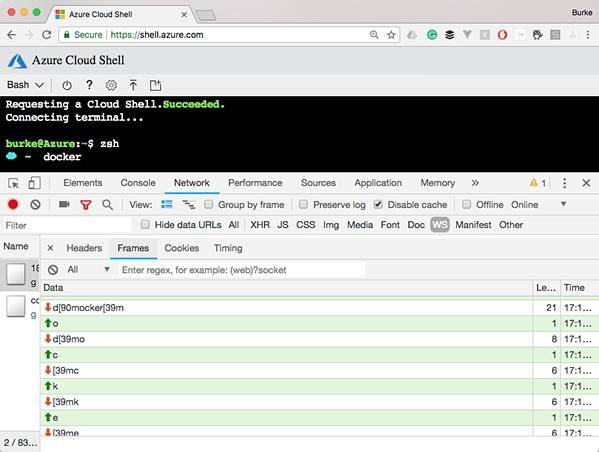Open DevTools customize three-dot menu
The height and width of the screenshot is (452, 599).
click(x=564, y=183)
